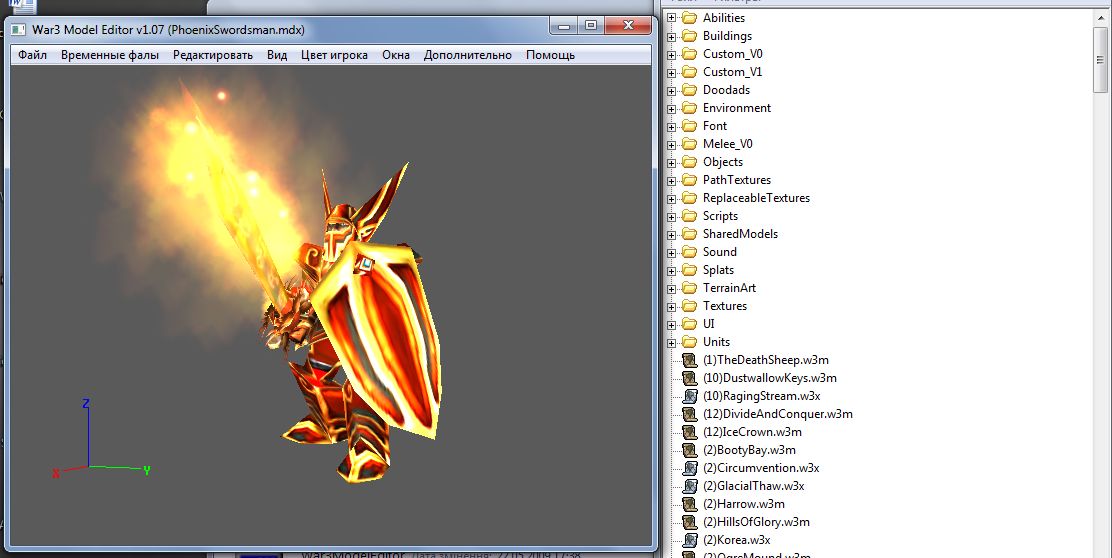Open the Временные фалы menu
1112x558 pixels.
(110, 55)
